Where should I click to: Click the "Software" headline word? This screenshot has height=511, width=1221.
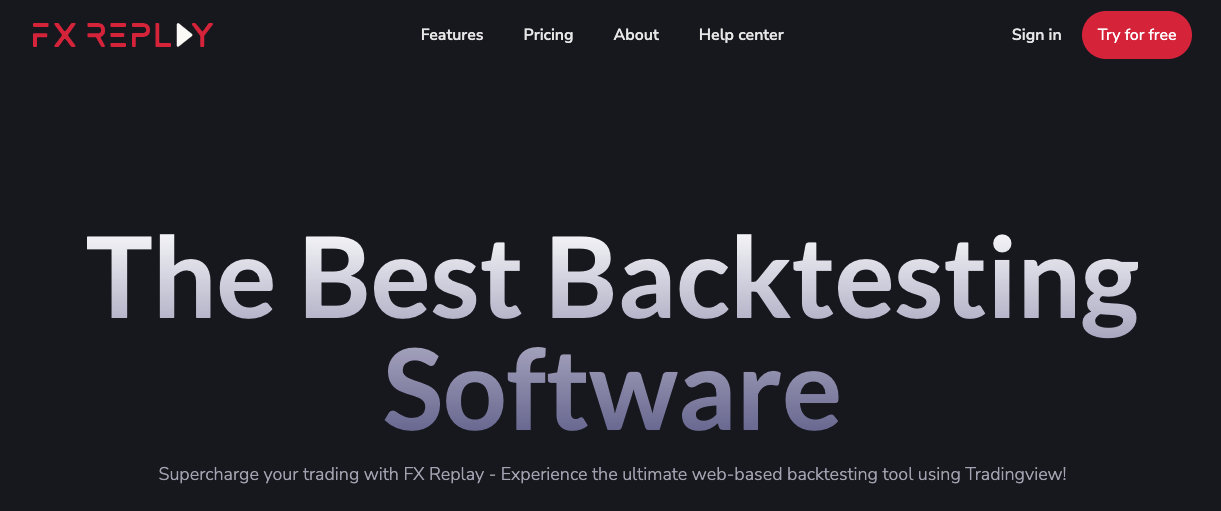(x=611, y=388)
